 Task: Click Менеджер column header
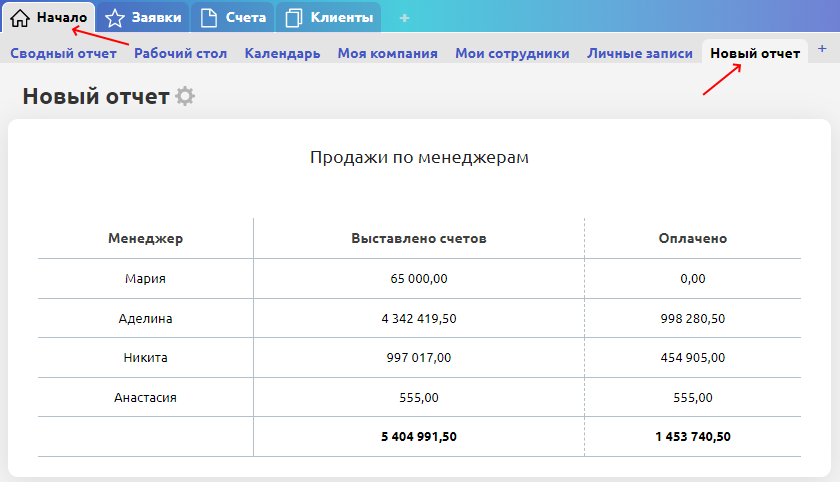(x=145, y=239)
